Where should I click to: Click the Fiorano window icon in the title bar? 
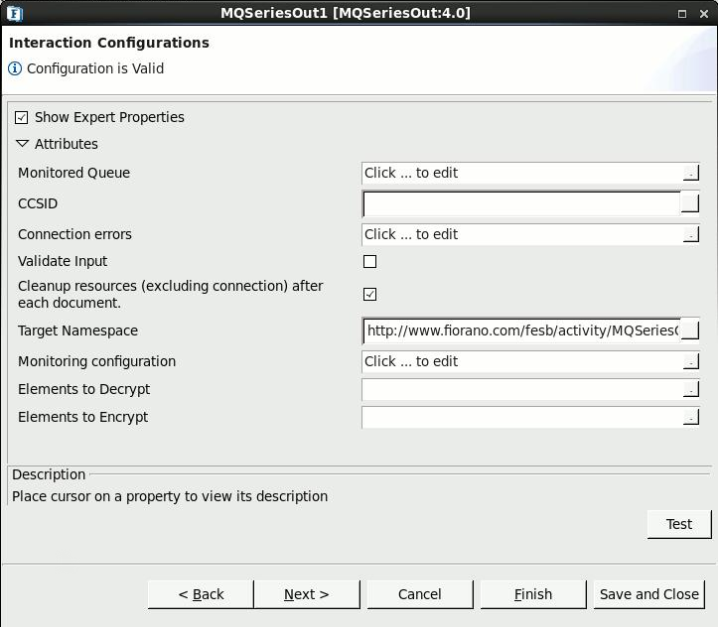tap(15, 13)
